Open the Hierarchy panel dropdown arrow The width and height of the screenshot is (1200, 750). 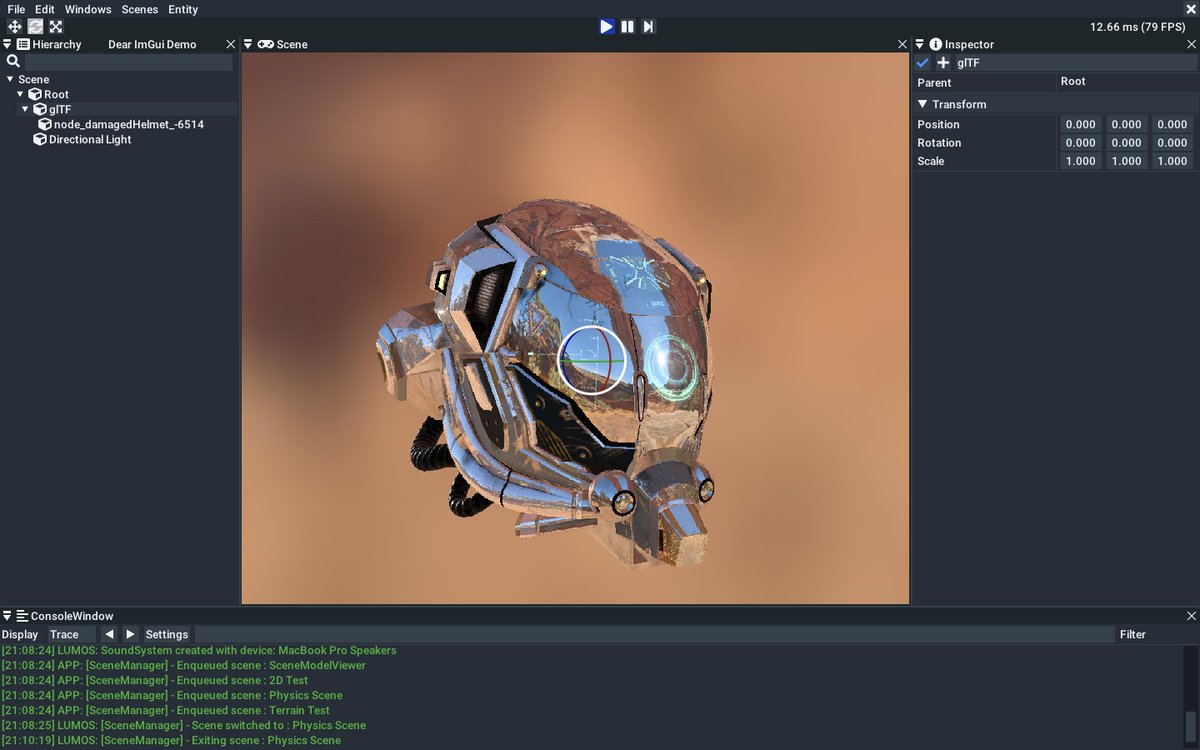pos(7,44)
